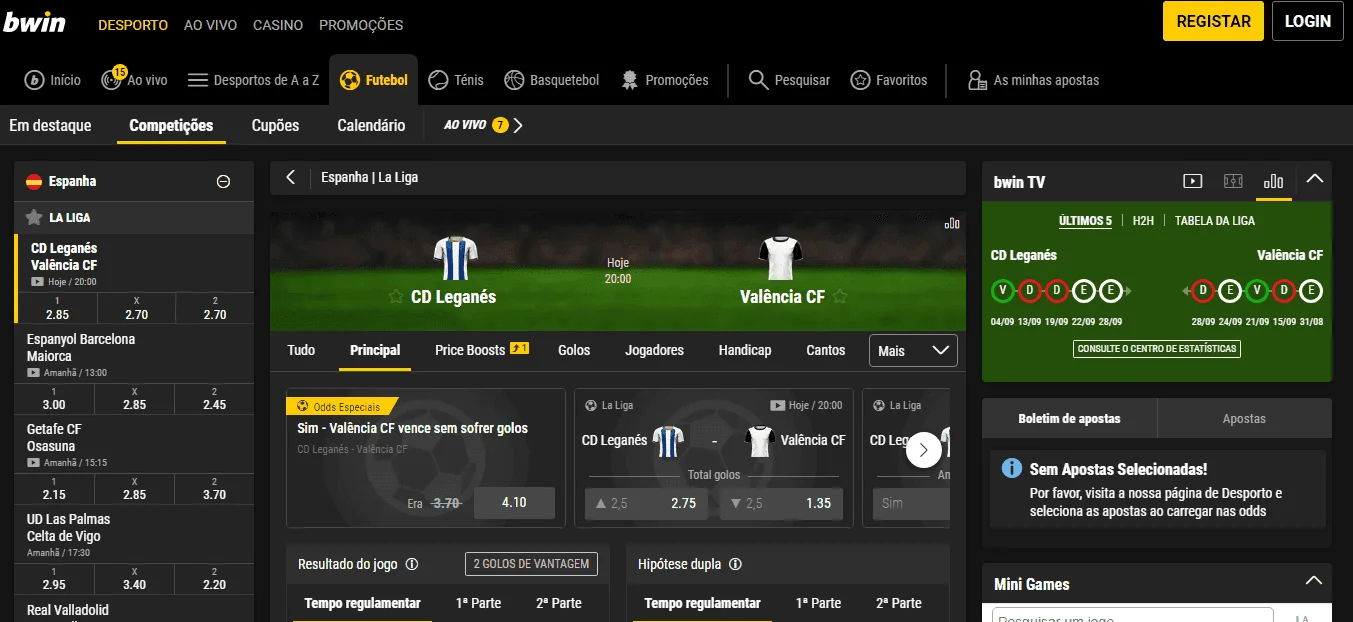Show the statistics bar chart icon in bwin TV
Viewport: 1353px width, 622px height.
click(1273, 181)
